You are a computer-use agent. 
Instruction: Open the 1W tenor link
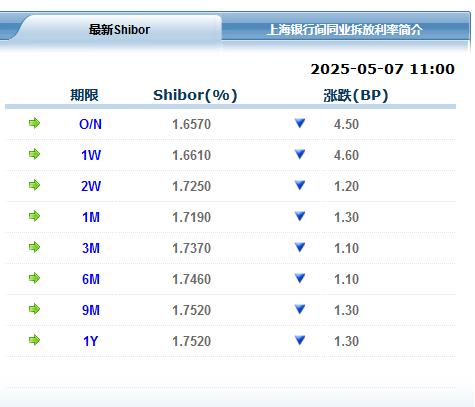pyautogui.click(x=91, y=155)
